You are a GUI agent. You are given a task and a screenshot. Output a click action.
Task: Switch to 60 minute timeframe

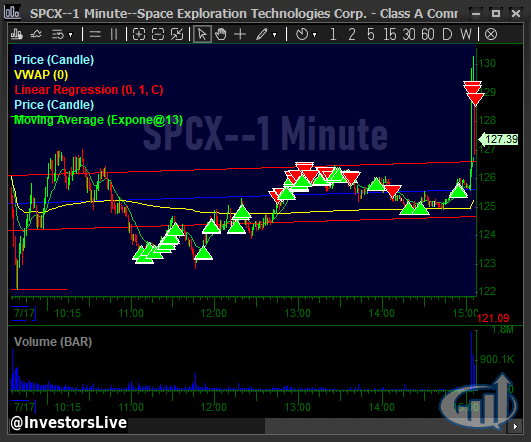(428, 35)
